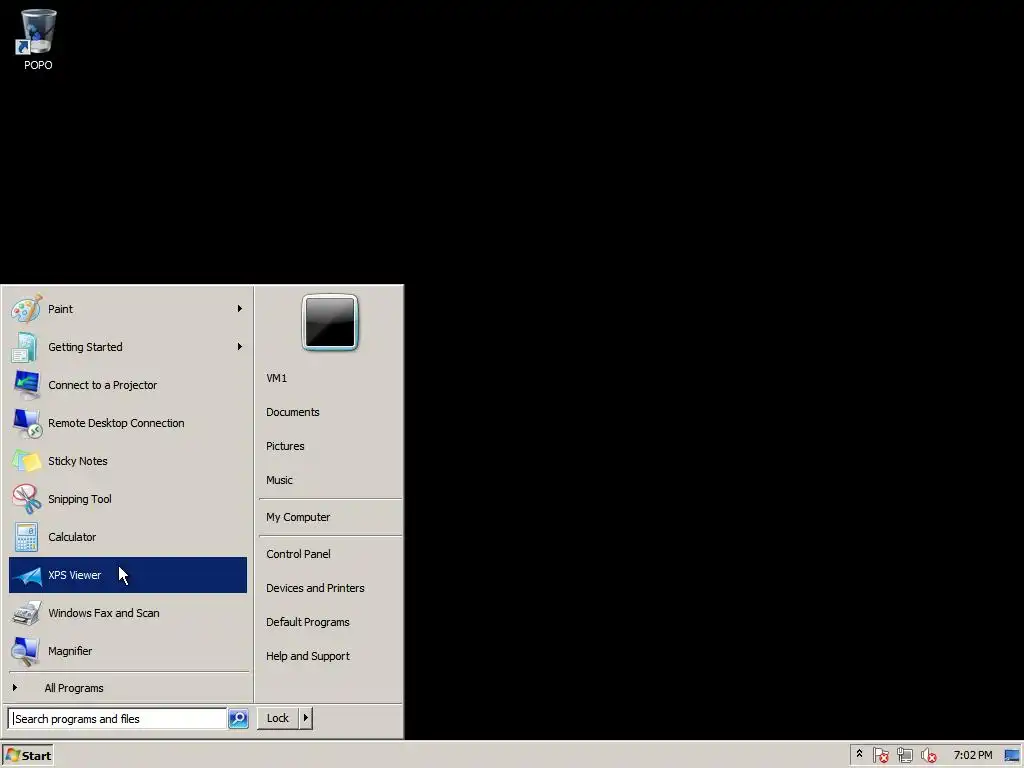Click the 7:02 PM clock
This screenshot has height=768, width=1024.
point(972,755)
